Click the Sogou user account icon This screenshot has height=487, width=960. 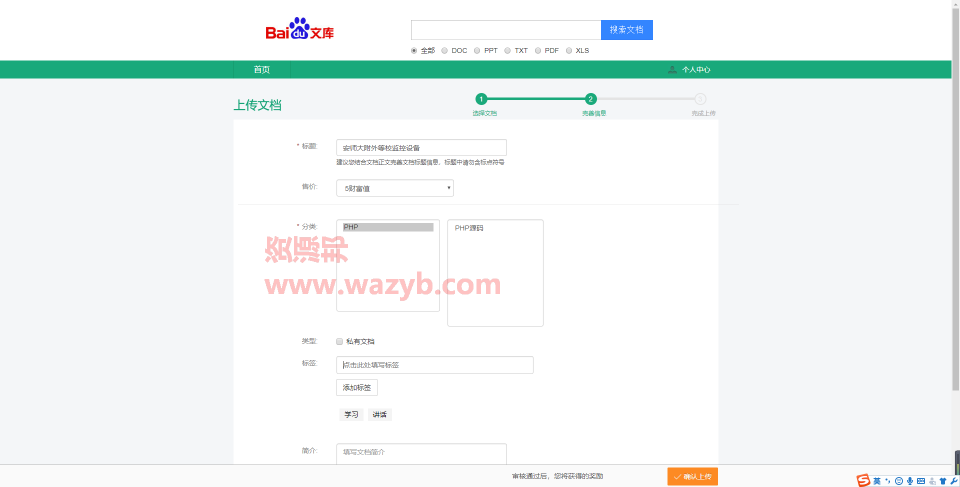pos(932,481)
